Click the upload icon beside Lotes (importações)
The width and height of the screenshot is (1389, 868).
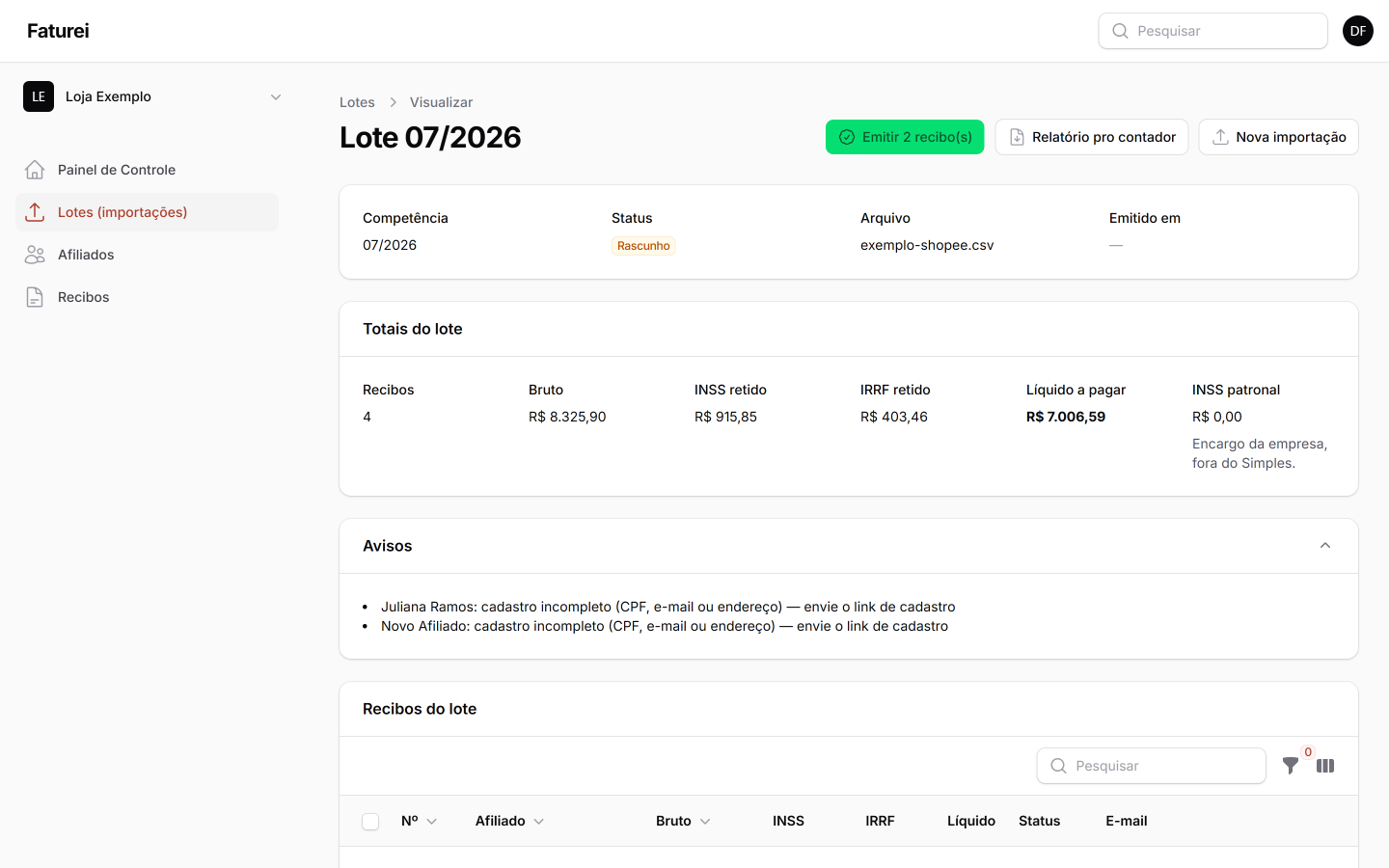tap(35, 212)
